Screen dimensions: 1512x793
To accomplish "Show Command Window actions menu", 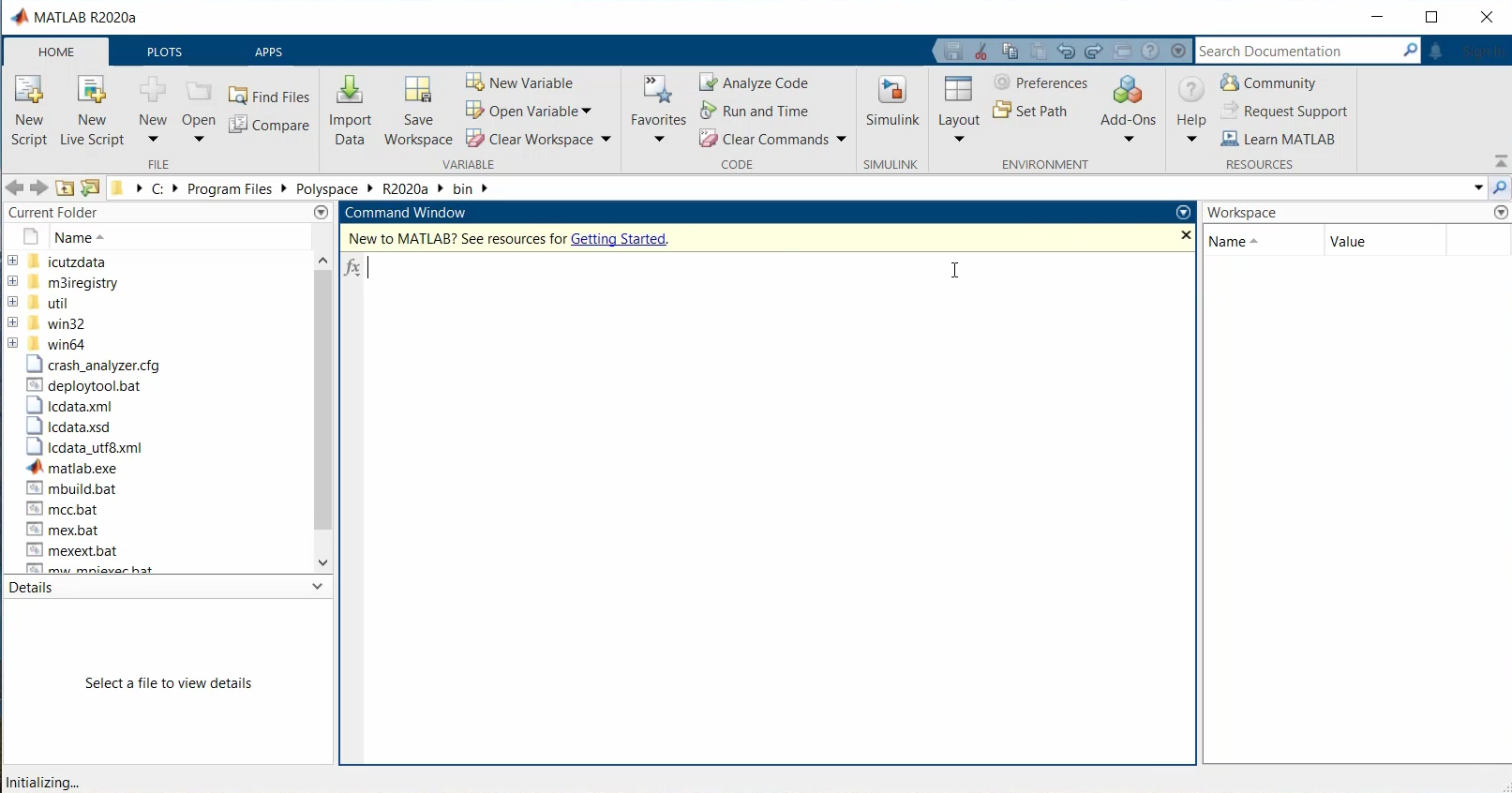I will click(x=1183, y=213).
